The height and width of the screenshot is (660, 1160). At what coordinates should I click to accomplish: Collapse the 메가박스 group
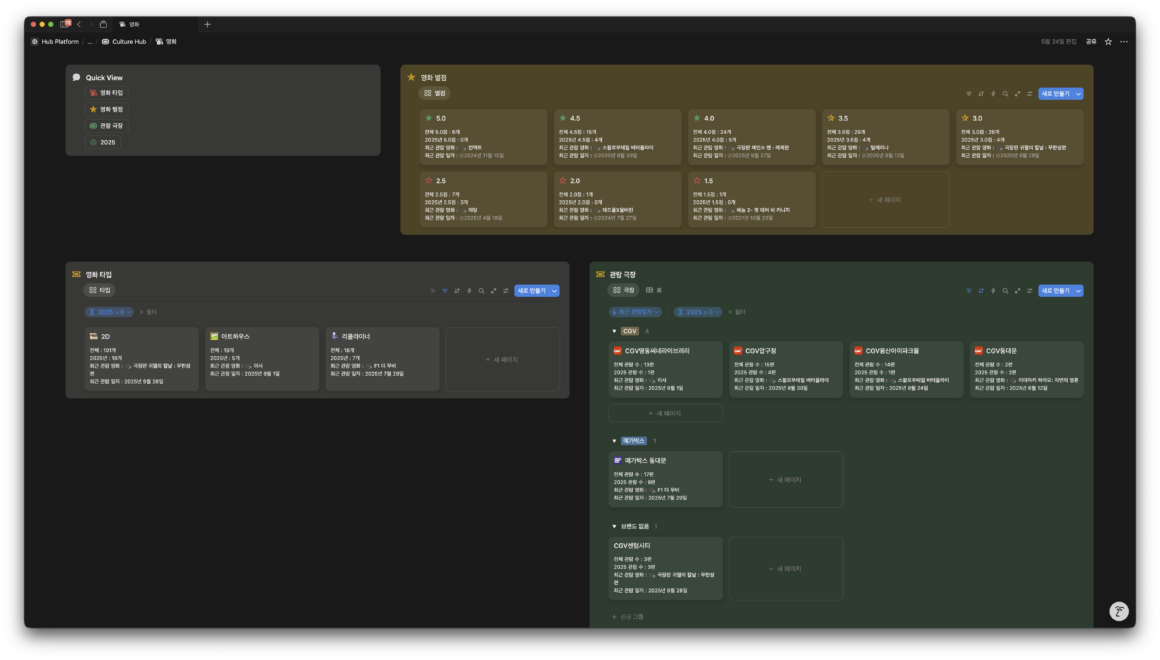[x=614, y=440]
